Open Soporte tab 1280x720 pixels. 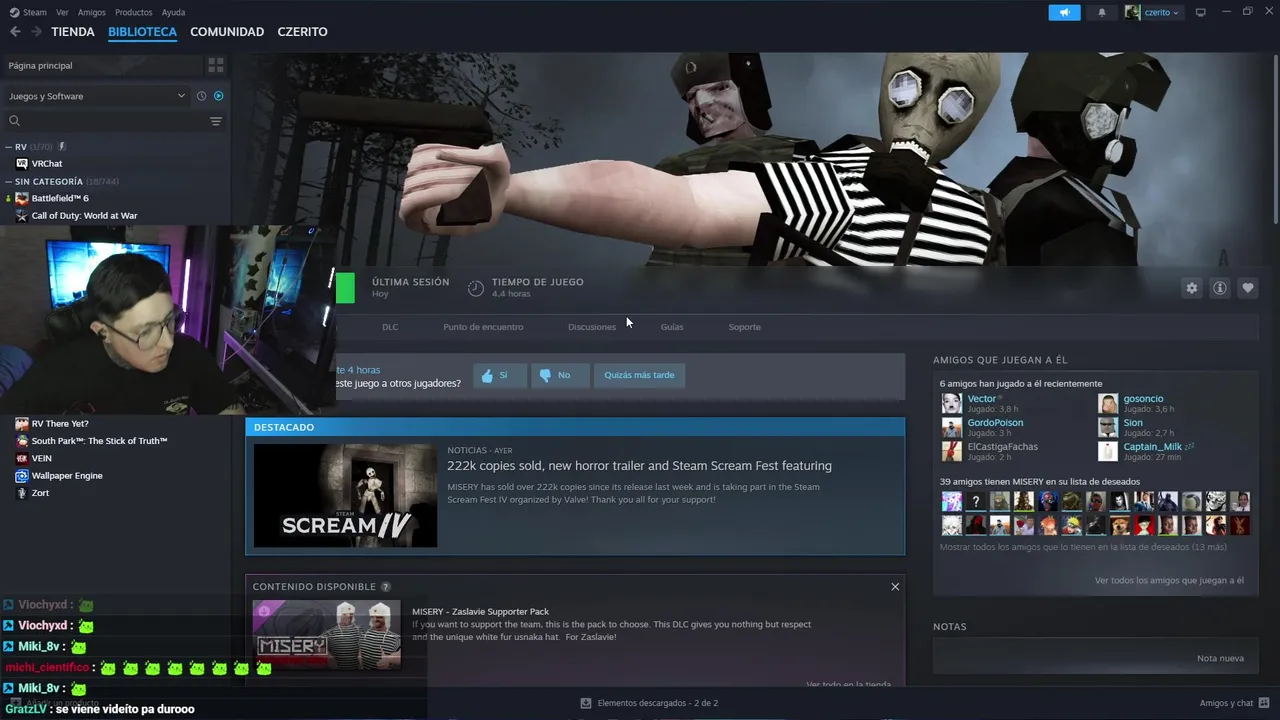[x=745, y=327]
